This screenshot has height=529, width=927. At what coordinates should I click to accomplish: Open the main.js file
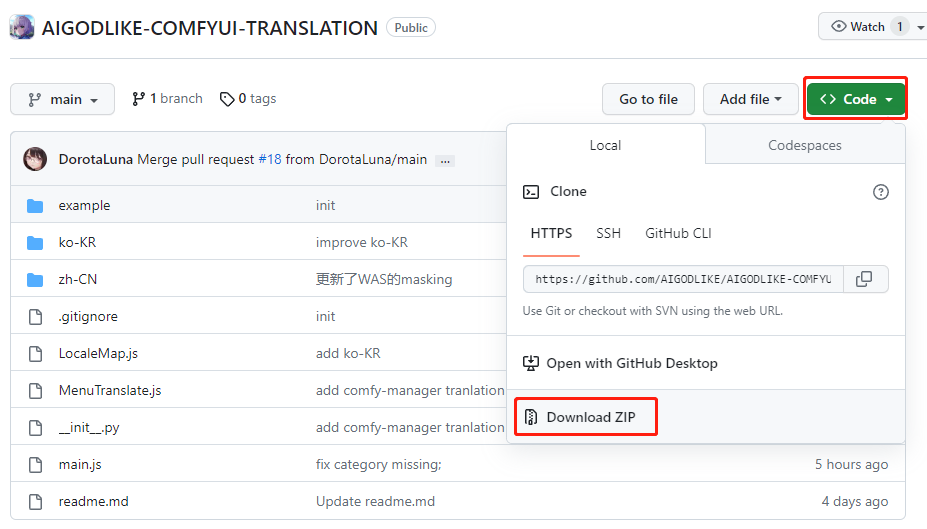point(80,465)
